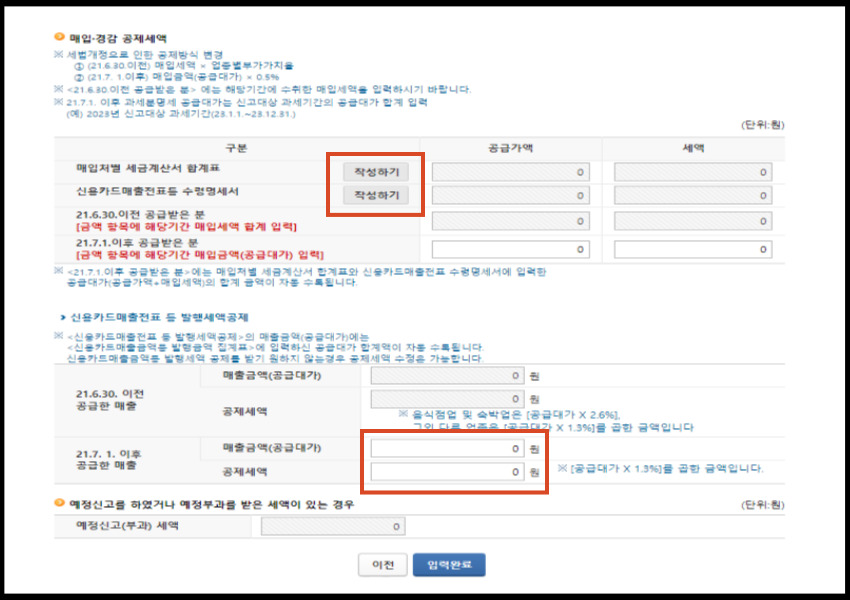Click the 예정신고 section orange bullet icon
The width and height of the screenshot is (850, 600).
coord(57,502)
